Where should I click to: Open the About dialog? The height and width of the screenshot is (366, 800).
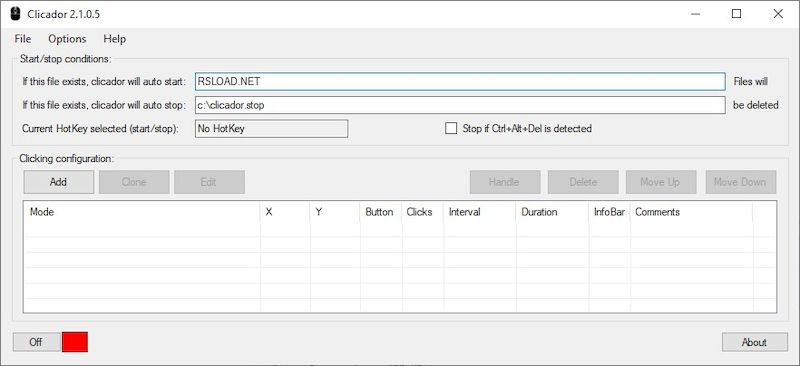(755, 342)
